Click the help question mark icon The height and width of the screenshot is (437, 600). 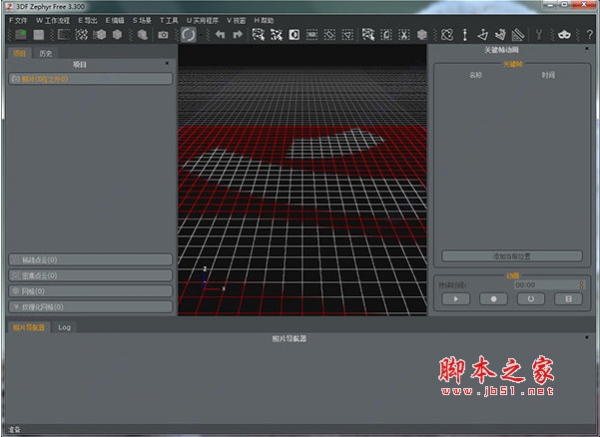tap(590, 34)
